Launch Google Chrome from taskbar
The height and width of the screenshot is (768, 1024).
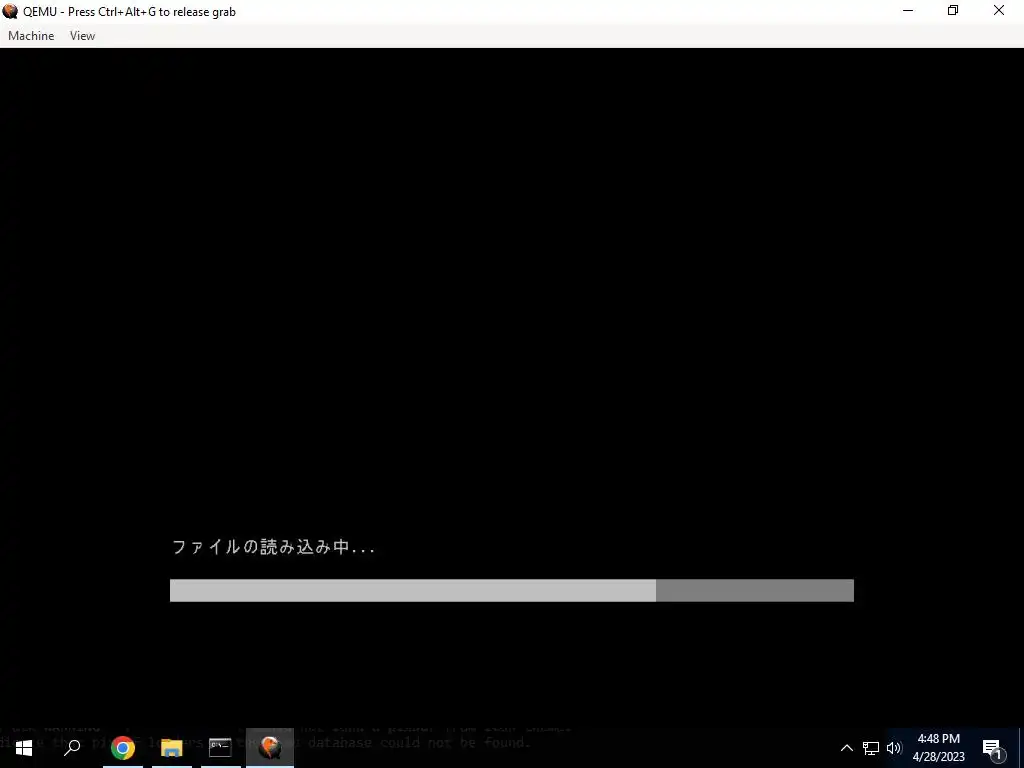(x=123, y=748)
